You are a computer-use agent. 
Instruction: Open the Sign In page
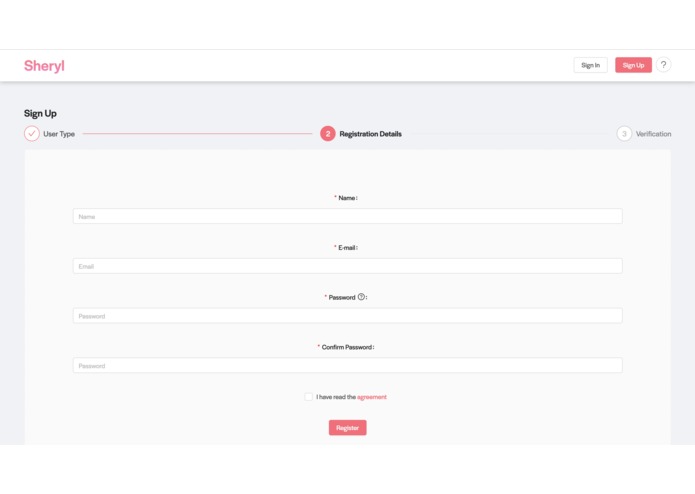tap(590, 65)
